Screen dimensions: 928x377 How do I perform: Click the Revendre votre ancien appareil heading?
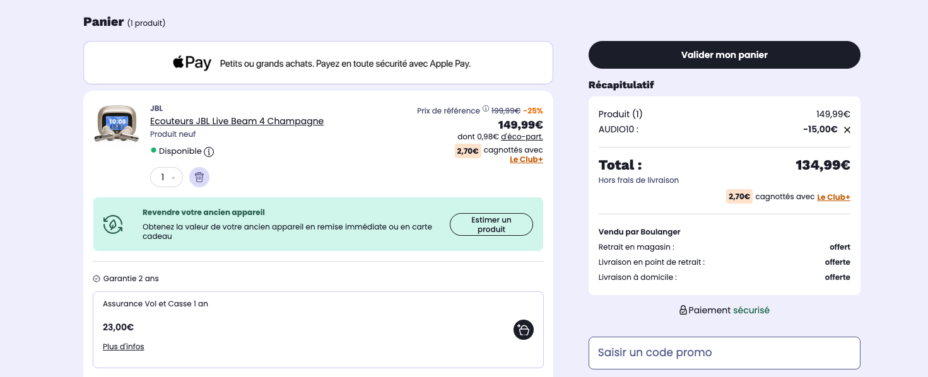[204, 212]
